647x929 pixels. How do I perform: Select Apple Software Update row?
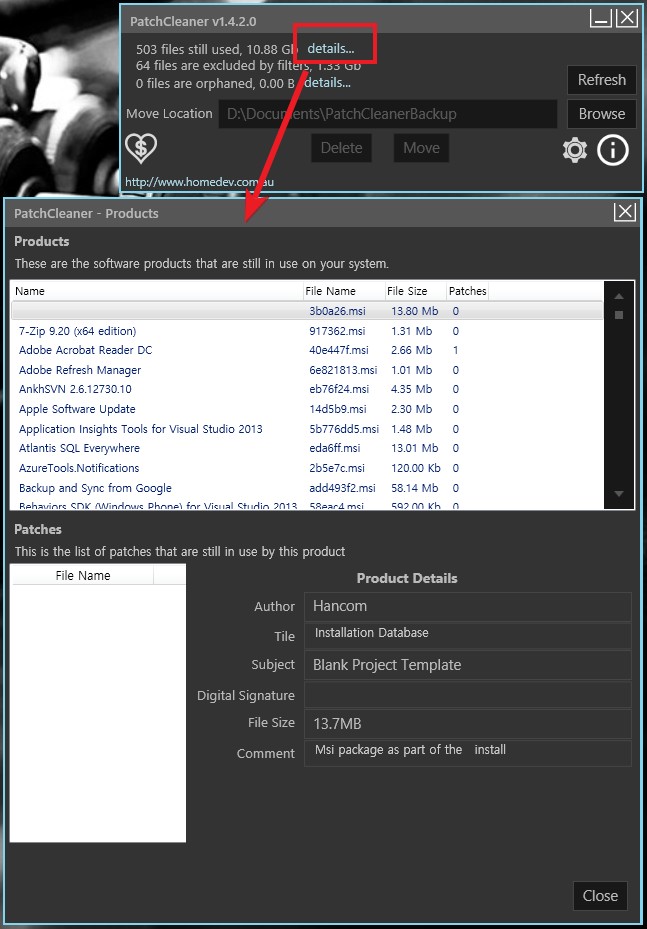point(307,409)
